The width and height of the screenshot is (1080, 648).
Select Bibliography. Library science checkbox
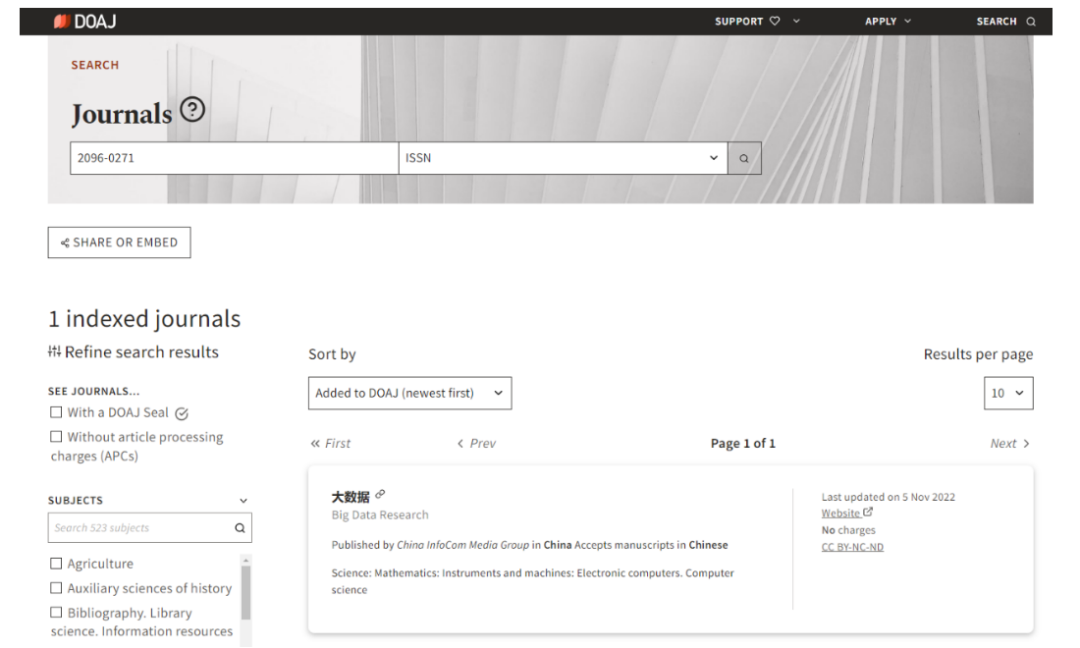pyautogui.click(x=56, y=612)
